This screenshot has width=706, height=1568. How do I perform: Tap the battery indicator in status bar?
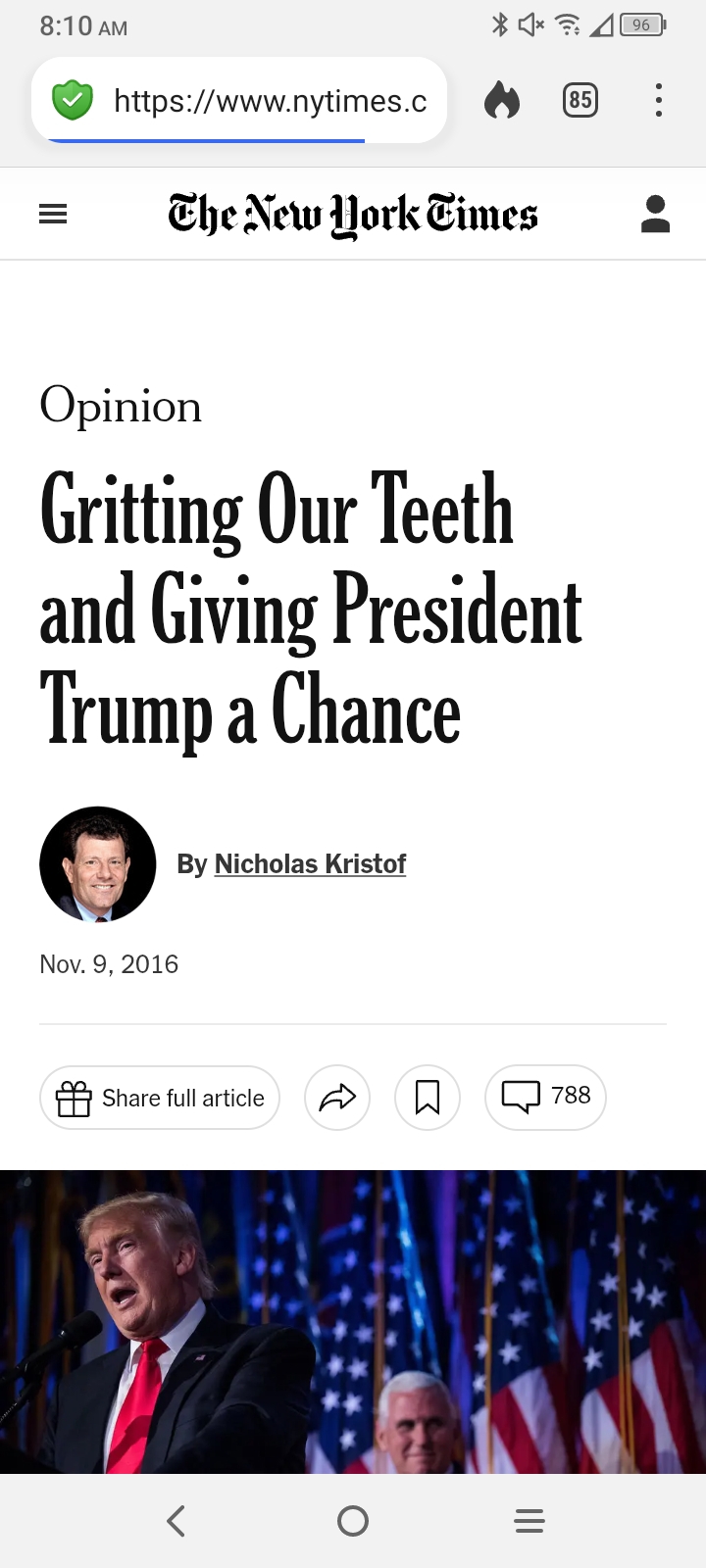point(642,25)
